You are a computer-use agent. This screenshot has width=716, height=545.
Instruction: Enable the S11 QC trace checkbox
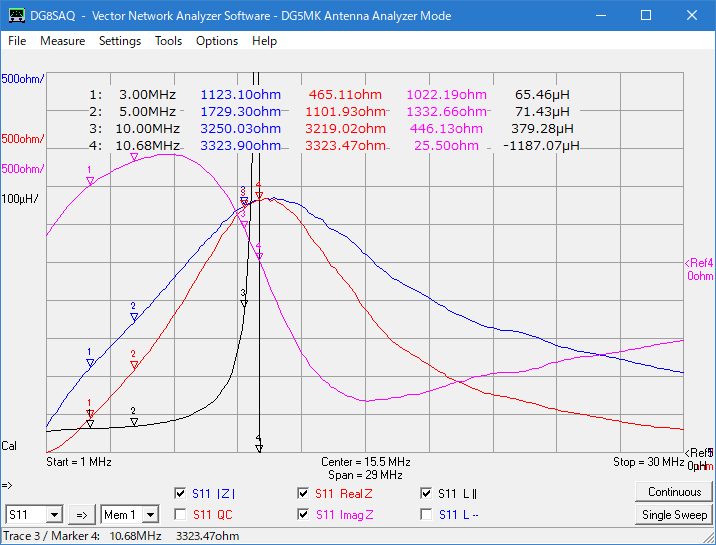[x=180, y=515]
